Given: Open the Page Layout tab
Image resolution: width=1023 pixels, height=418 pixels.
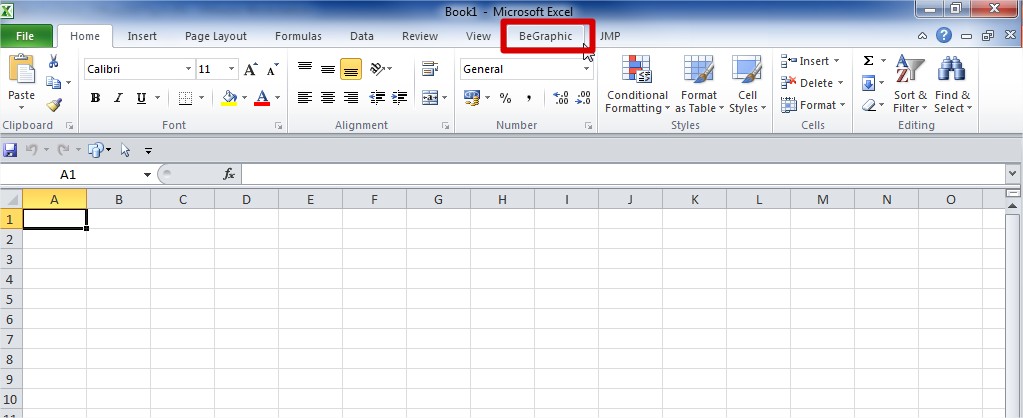Looking at the screenshot, I should 215,36.
